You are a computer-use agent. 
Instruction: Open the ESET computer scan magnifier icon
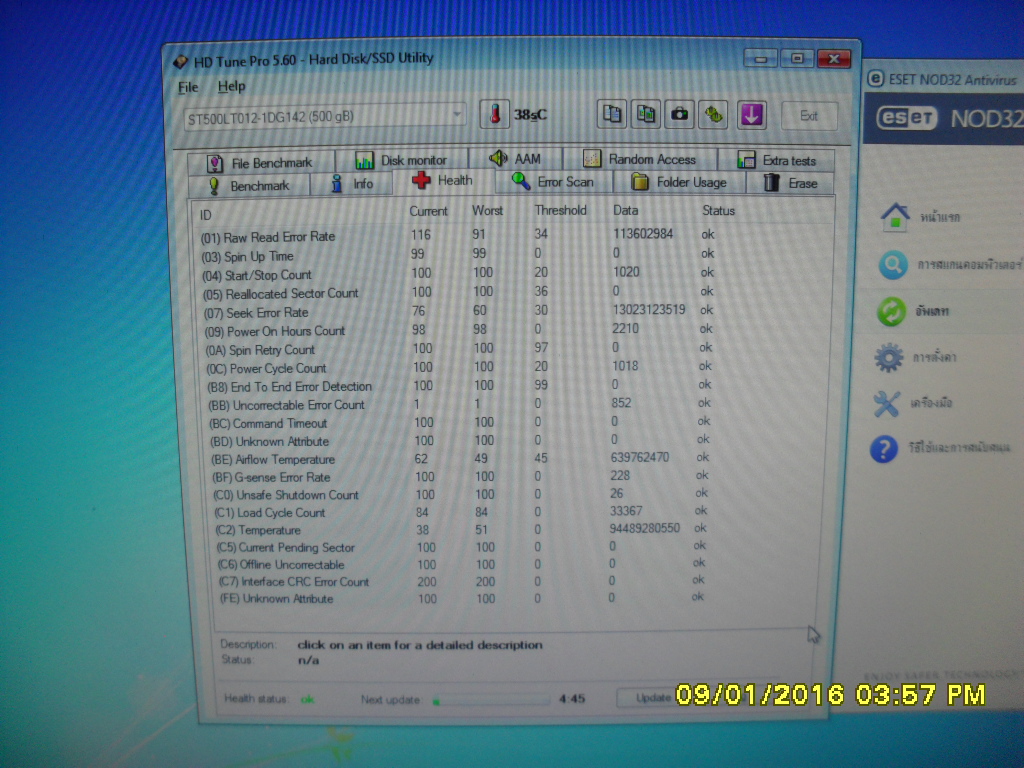[893, 264]
